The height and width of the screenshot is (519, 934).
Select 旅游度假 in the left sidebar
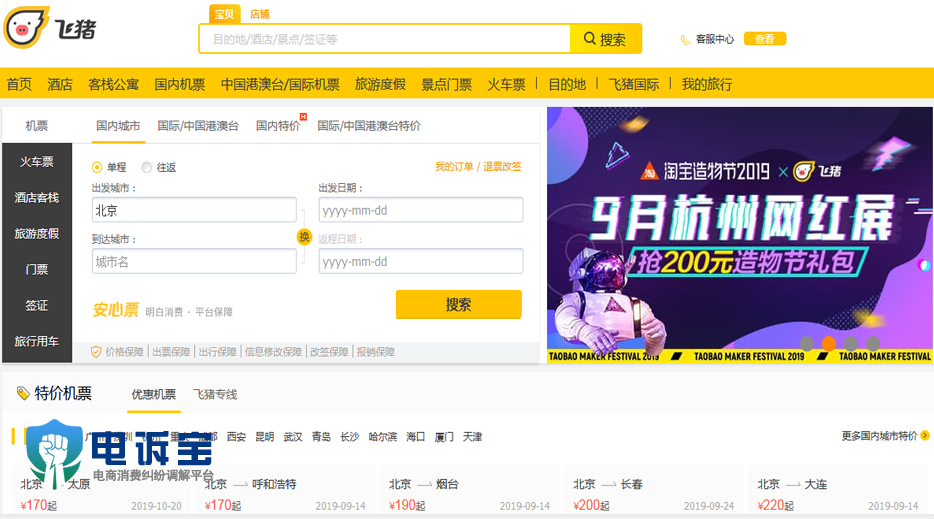pos(37,234)
